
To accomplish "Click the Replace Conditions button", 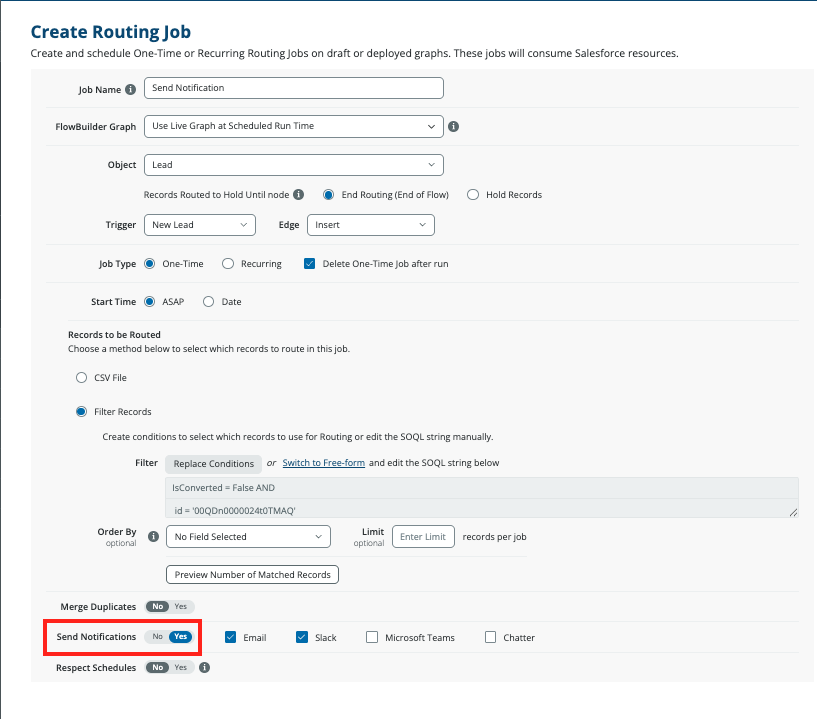I will [x=214, y=464].
